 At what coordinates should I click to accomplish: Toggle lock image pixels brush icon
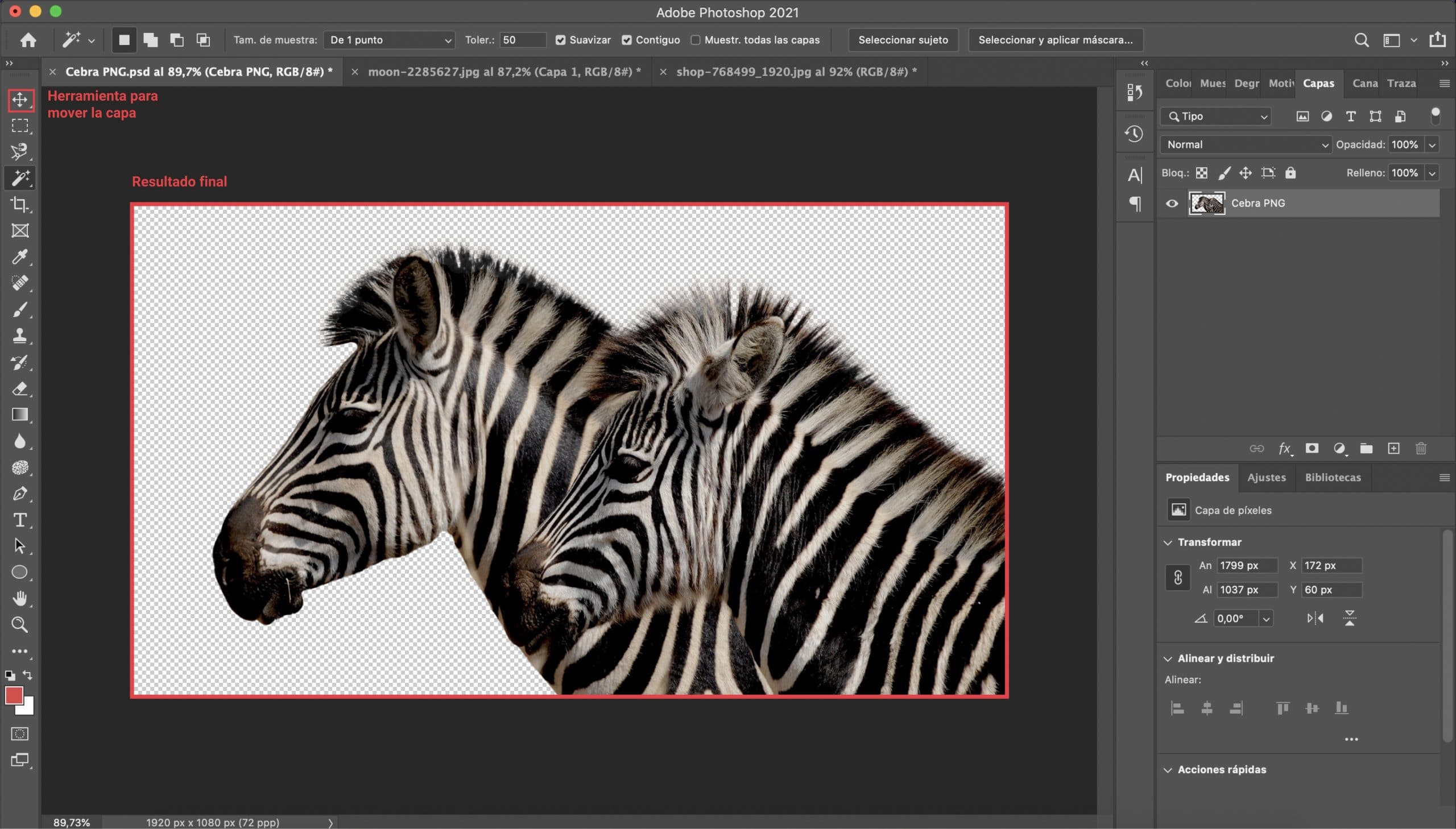(1224, 173)
